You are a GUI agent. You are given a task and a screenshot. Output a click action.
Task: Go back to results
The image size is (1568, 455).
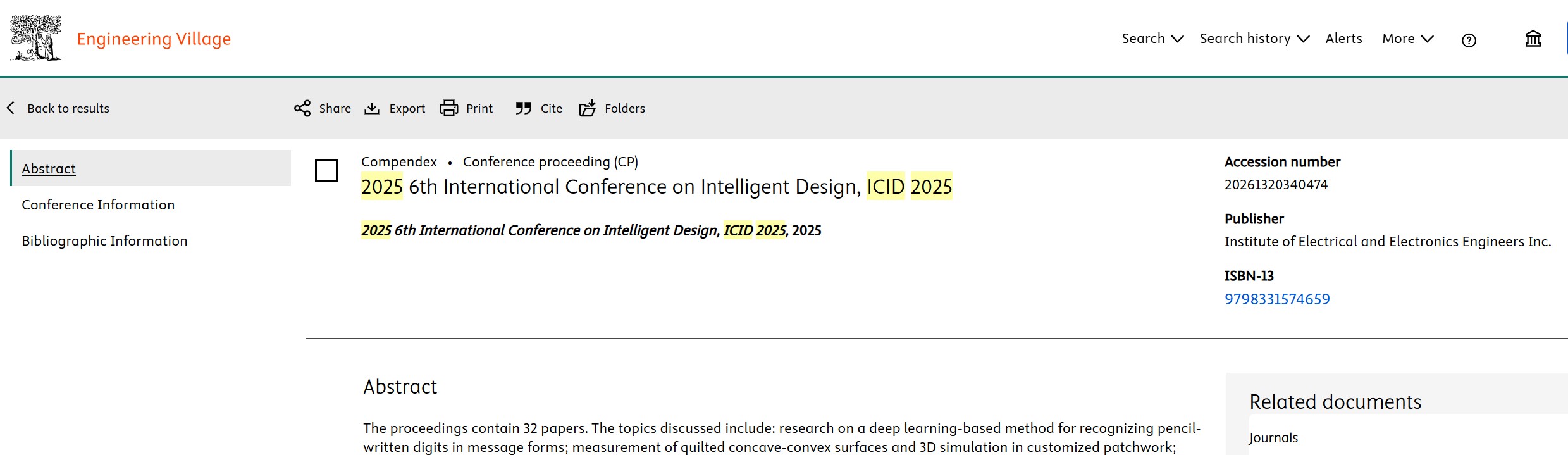pos(68,108)
